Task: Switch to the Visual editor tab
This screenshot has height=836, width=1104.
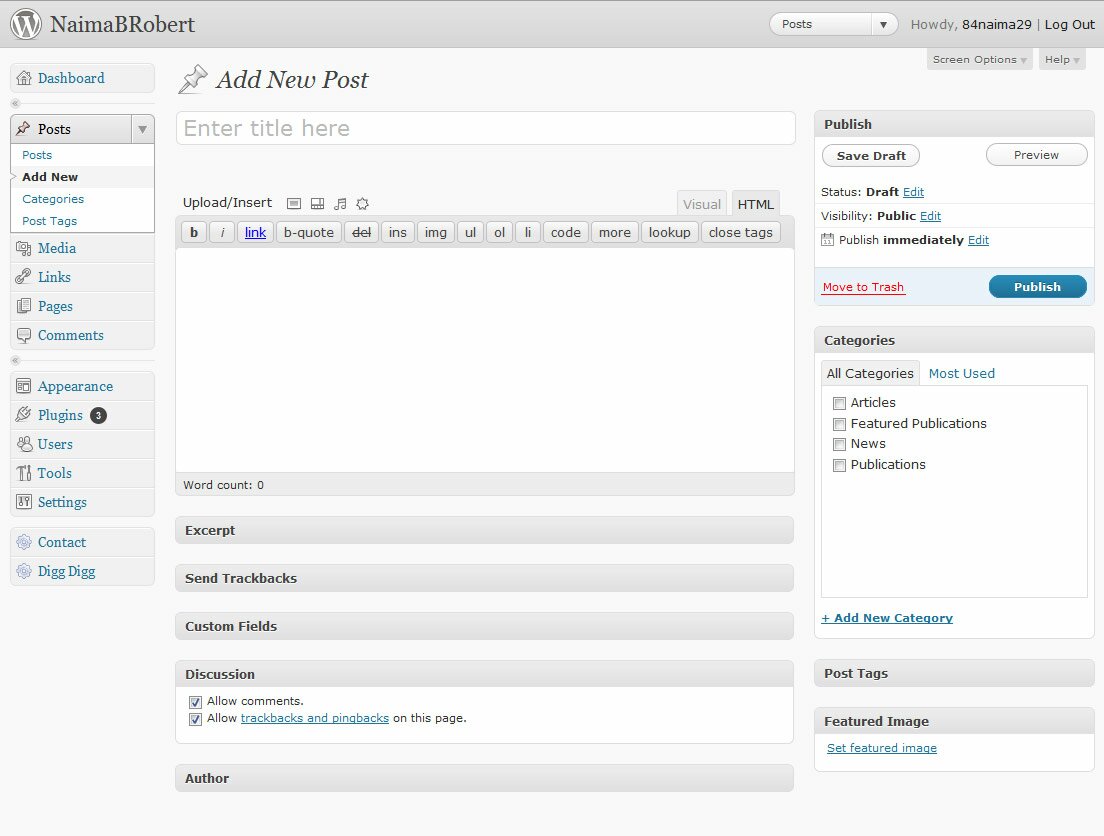Action: click(702, 204)
